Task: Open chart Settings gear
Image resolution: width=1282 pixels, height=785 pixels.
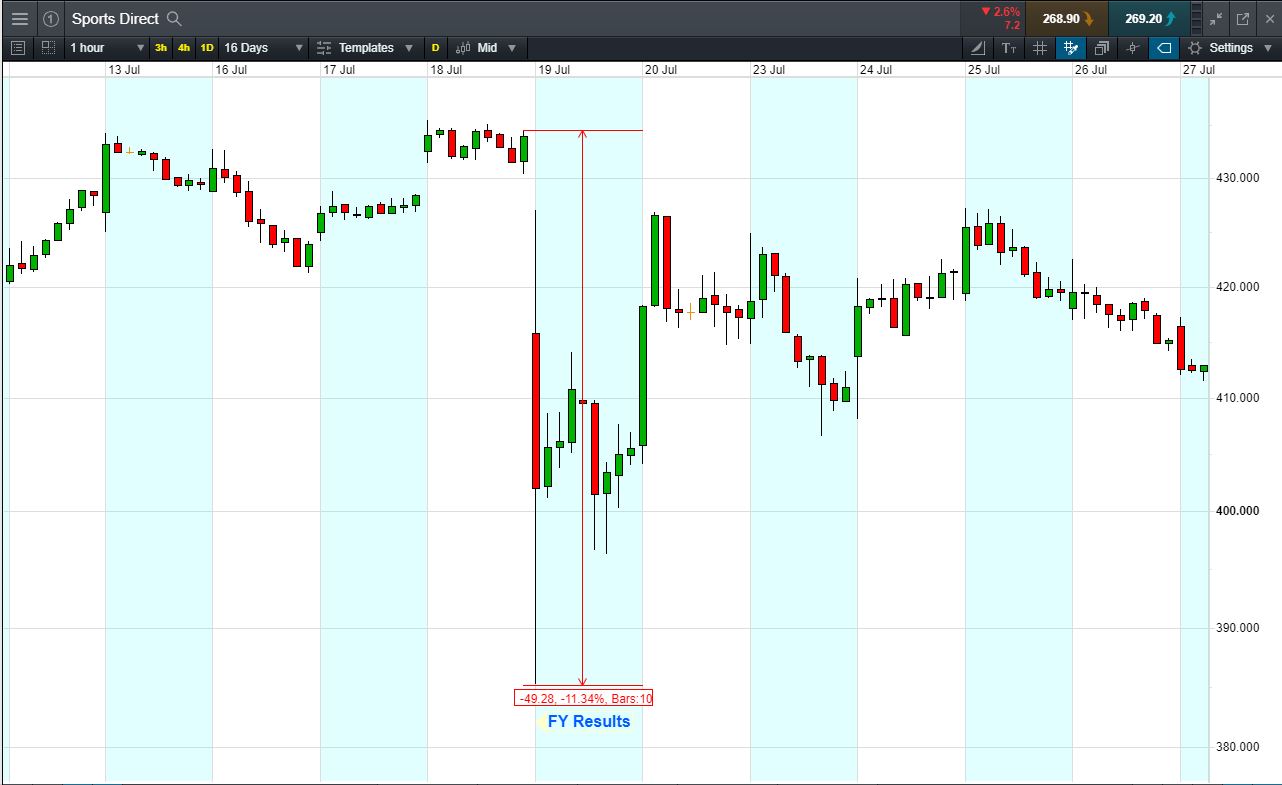Action: (1195, 48)
